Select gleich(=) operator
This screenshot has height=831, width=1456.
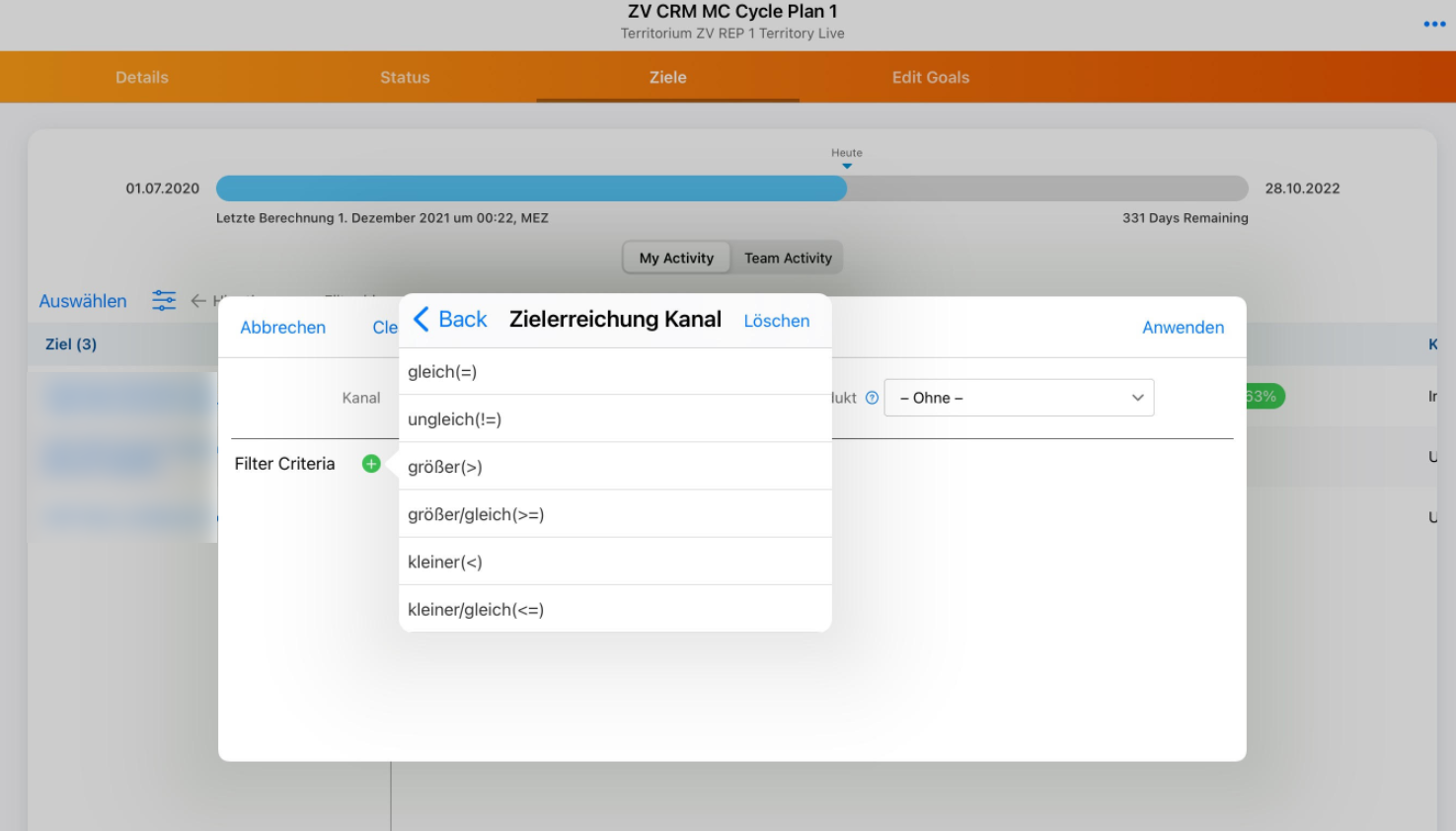pyautogui.click(x=614, y=372)
